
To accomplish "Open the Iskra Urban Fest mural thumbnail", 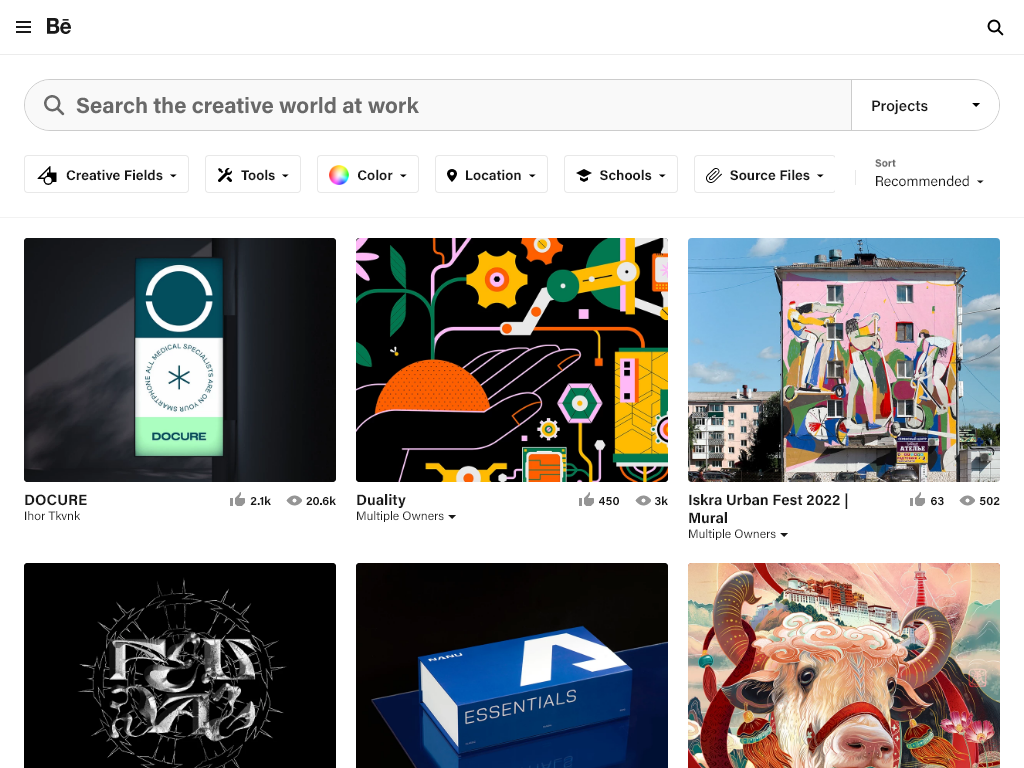I will pos(844,360).
